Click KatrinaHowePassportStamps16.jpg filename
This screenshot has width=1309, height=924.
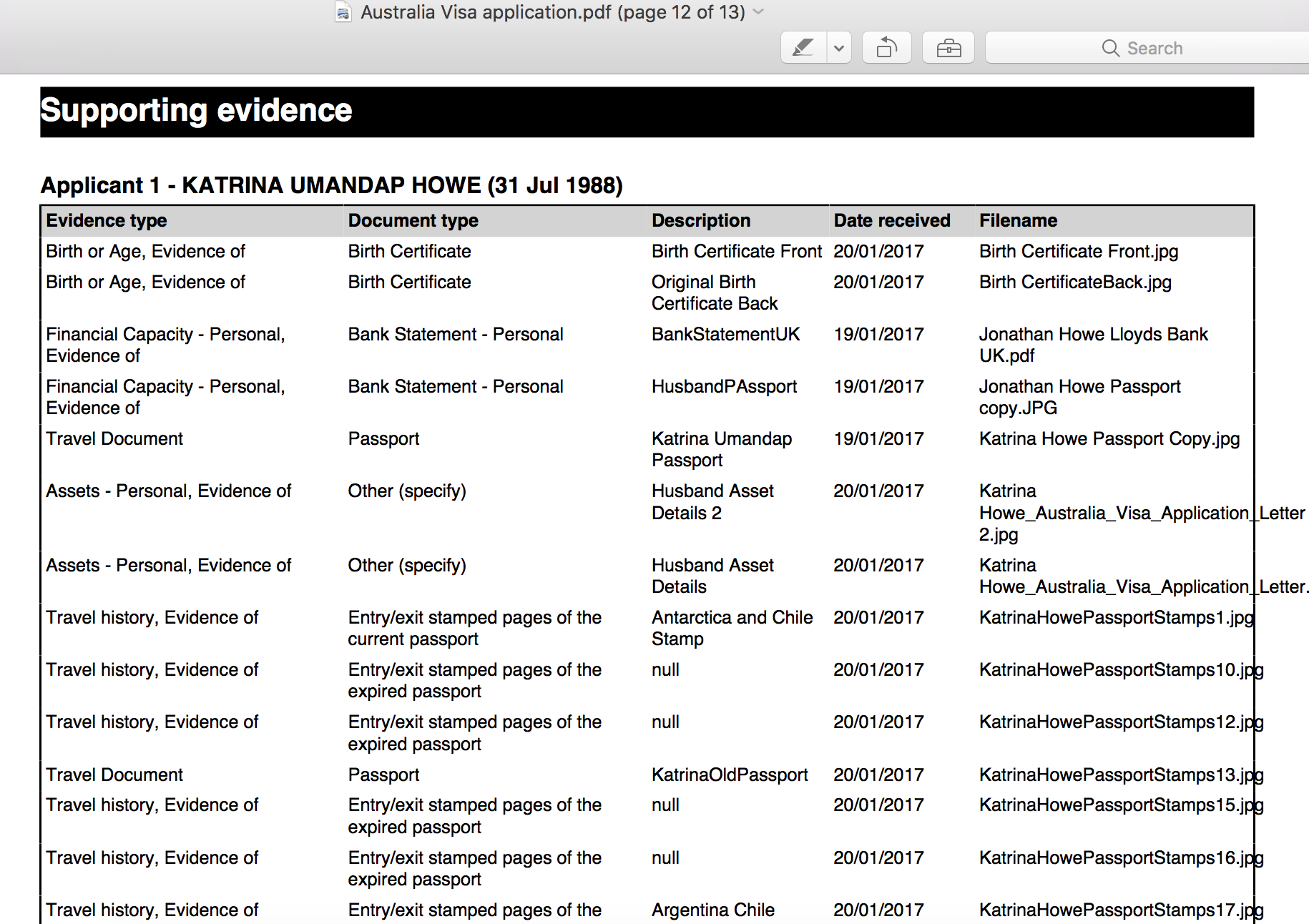click(1121, 858)
